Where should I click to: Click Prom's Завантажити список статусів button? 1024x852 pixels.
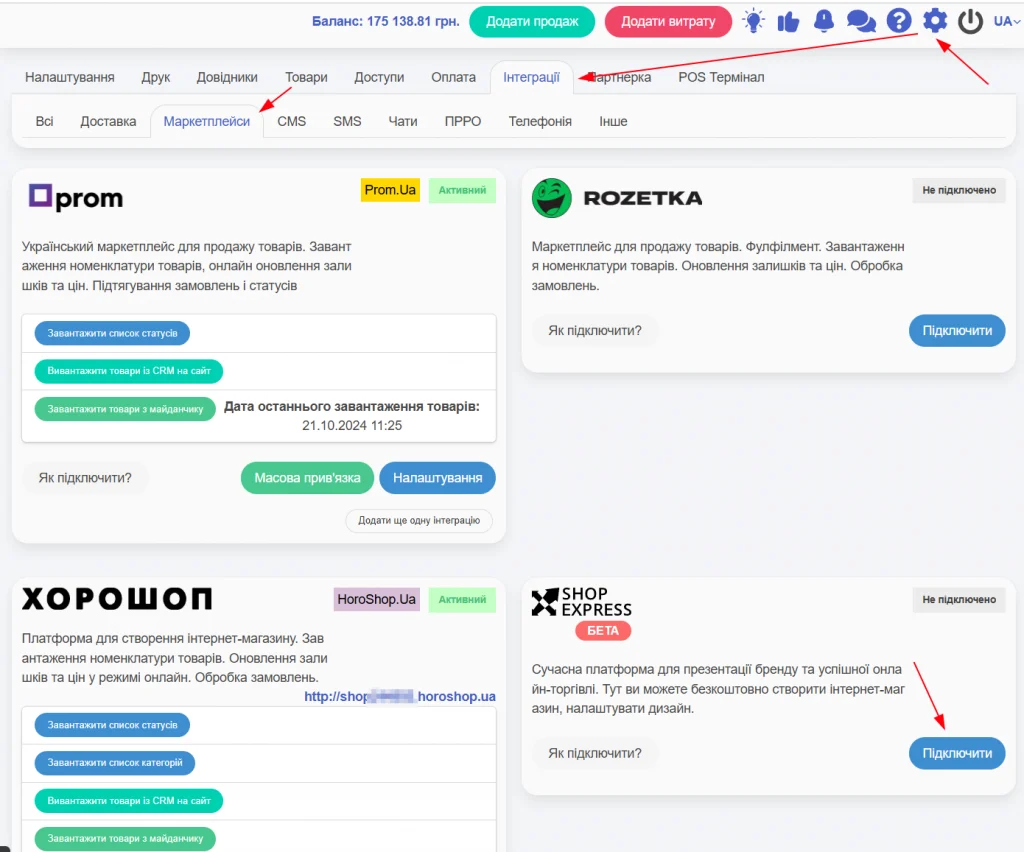(112, 333)
